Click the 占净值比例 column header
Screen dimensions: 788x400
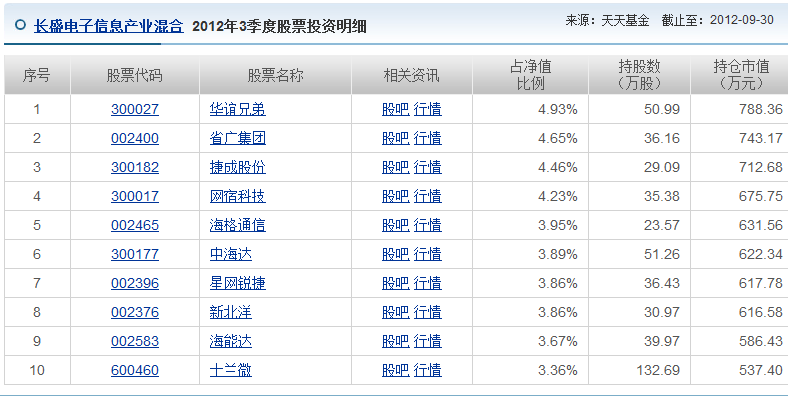click(530, 75)
